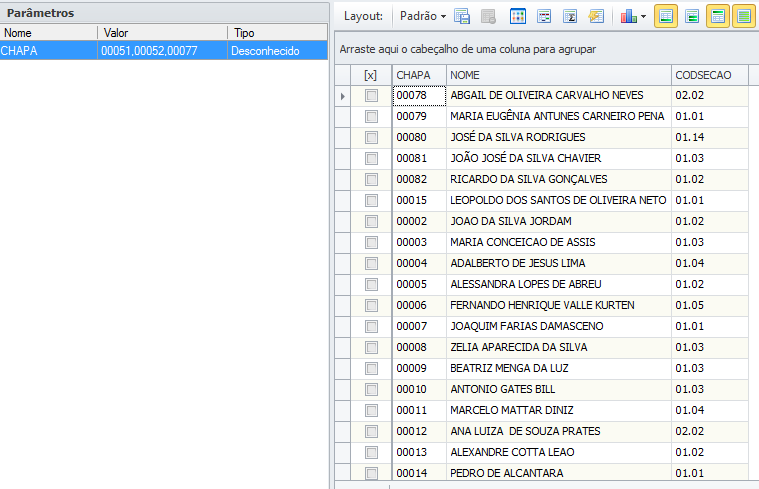Check the row of MARIA CONCEICAO DE ASSIS

tap(371, 243)
